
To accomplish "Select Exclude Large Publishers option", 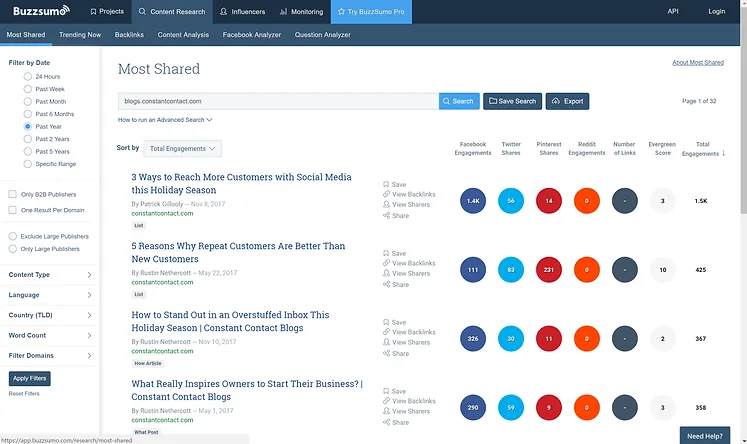I will (x=12, y=236).
